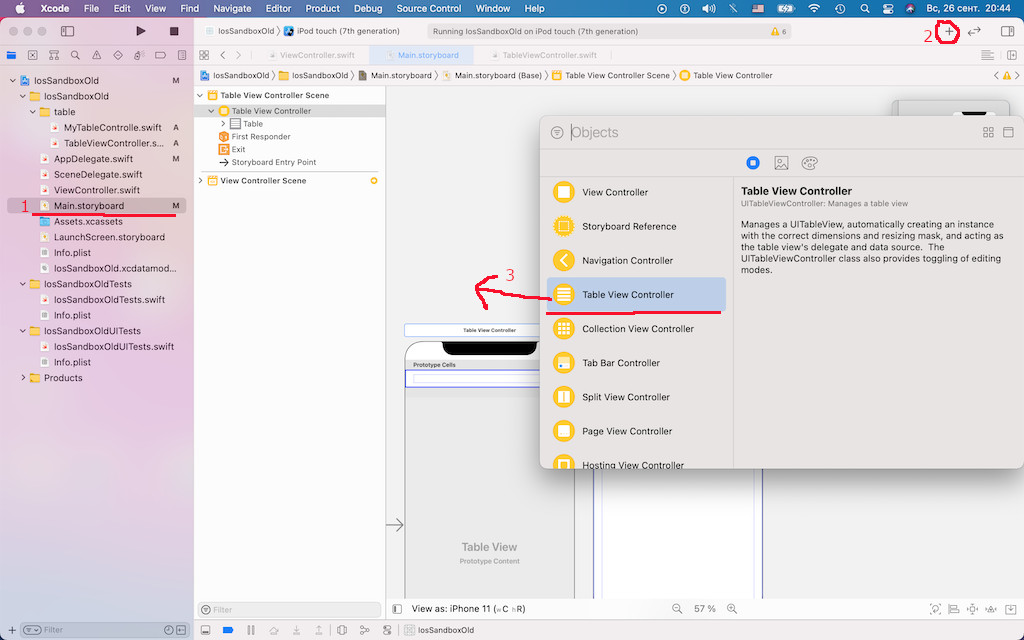Zoom out the storyboard canvas
The width and height of the screenshot is (1024, 640).
677,609
